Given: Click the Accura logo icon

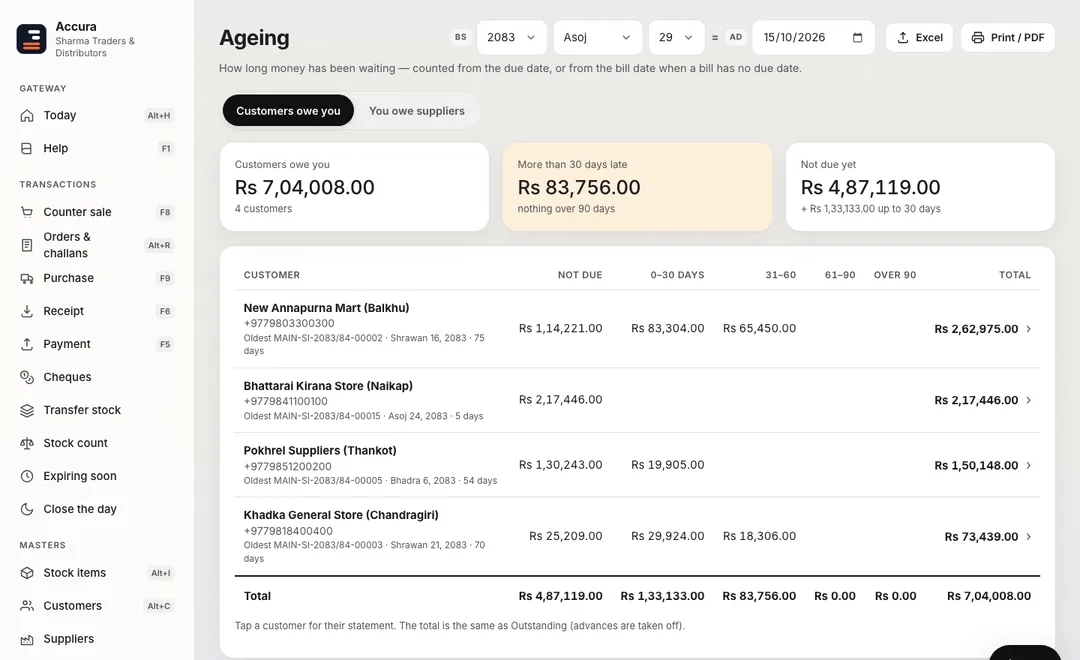Looking at the screenshot, I should coord(32,39).
